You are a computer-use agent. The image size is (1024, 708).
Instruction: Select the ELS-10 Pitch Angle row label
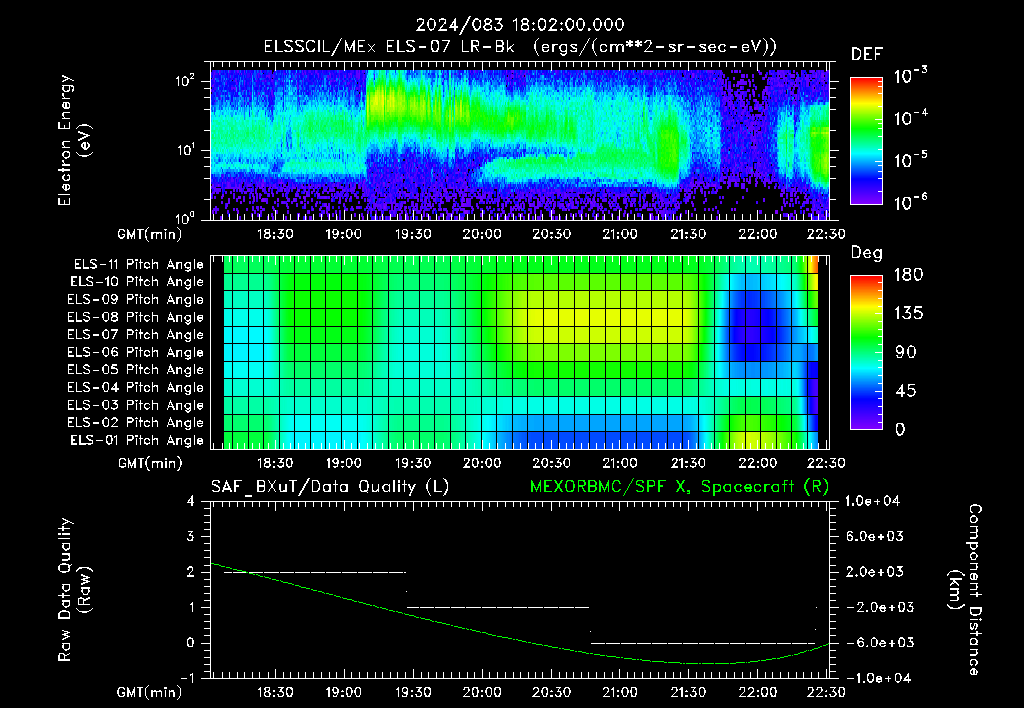tap(137, 282)
